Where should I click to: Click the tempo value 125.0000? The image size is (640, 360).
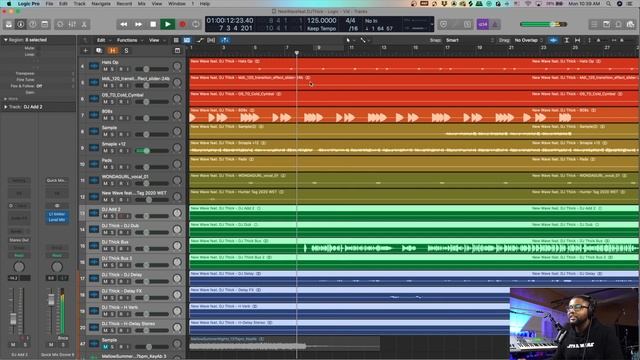coord(321,20)
